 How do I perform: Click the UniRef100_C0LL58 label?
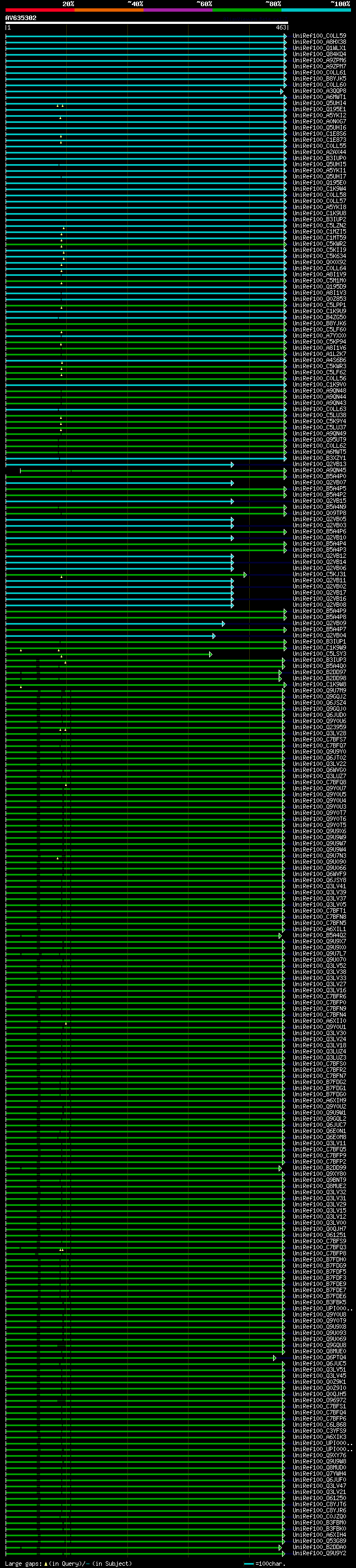pos(319,195)
